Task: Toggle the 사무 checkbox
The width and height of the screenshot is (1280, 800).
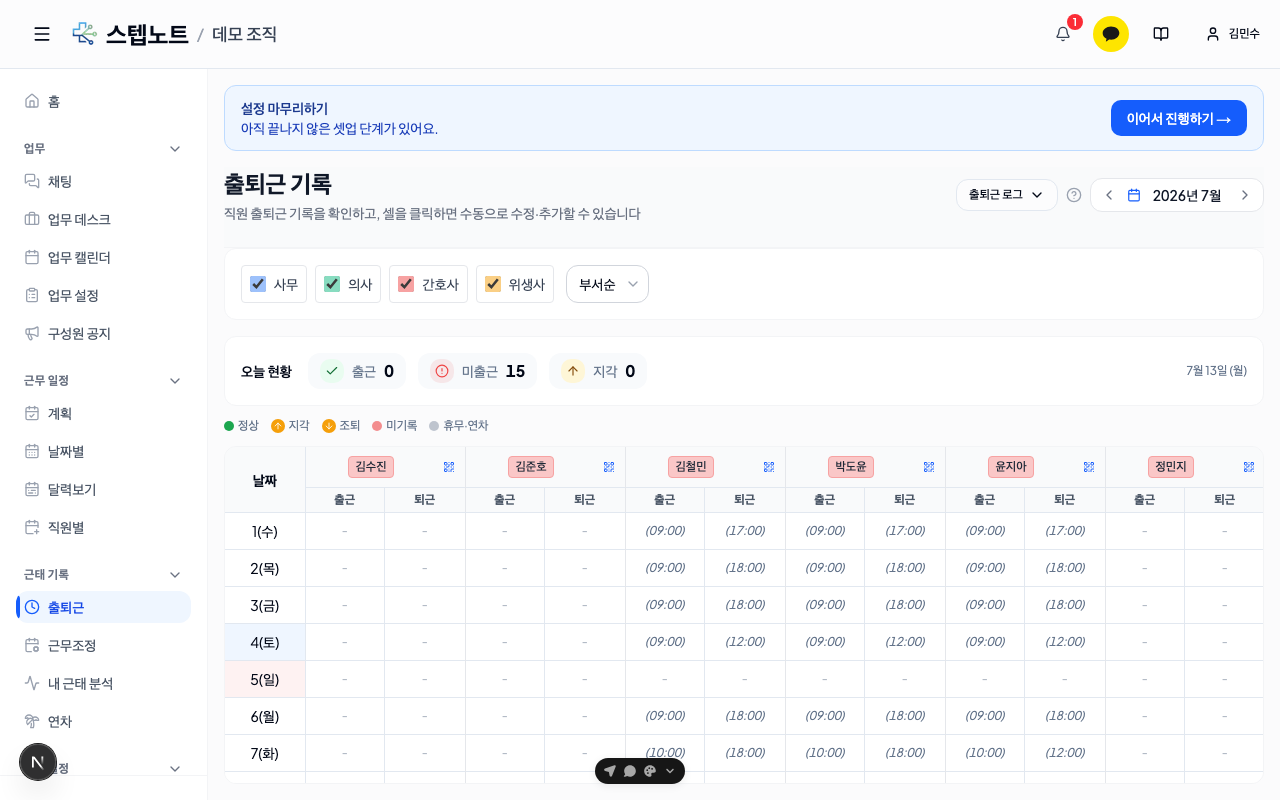Action: point(258,284)
